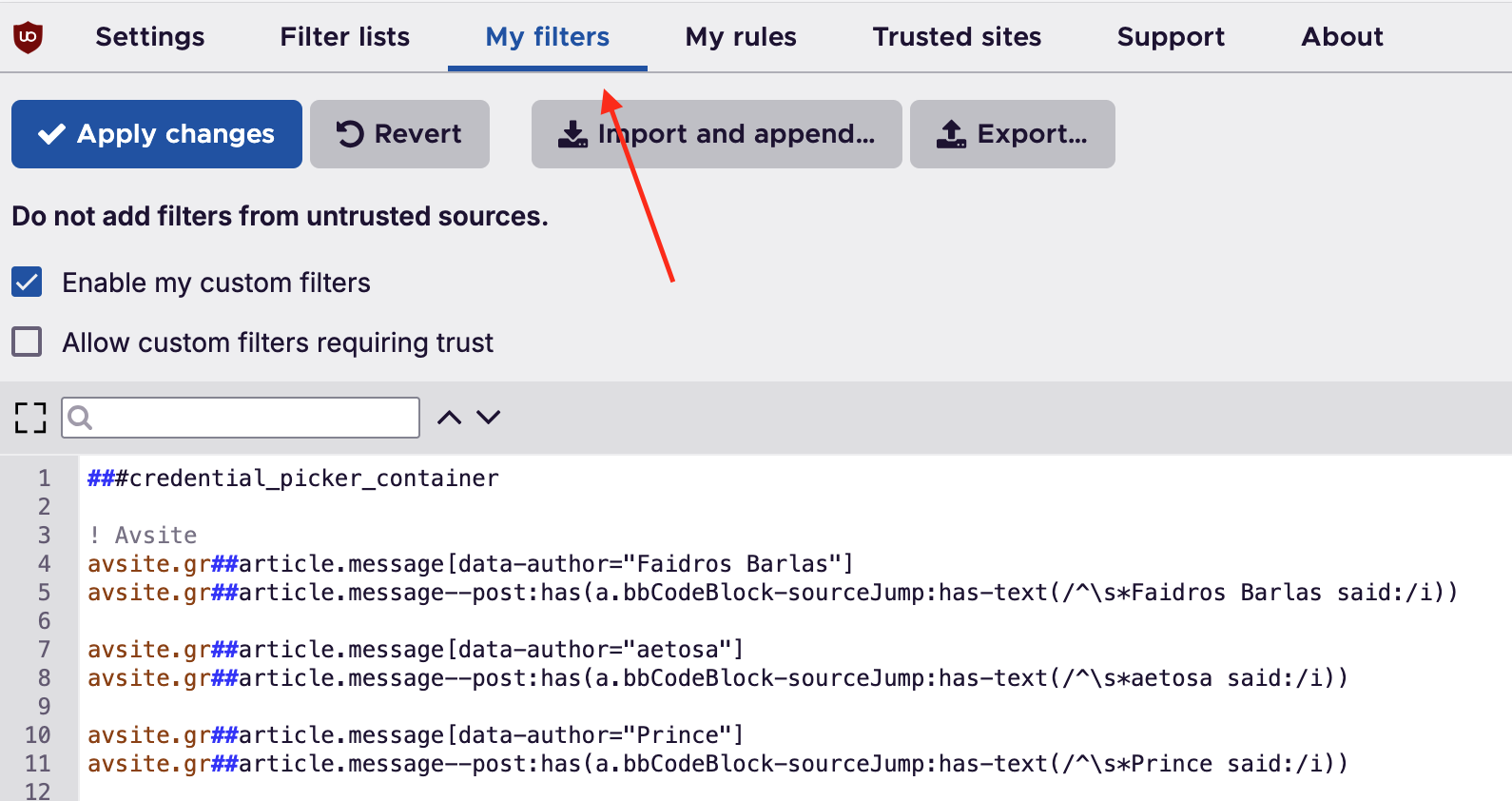Click the Export button
1512x801 pixels.
[1012, 134]
